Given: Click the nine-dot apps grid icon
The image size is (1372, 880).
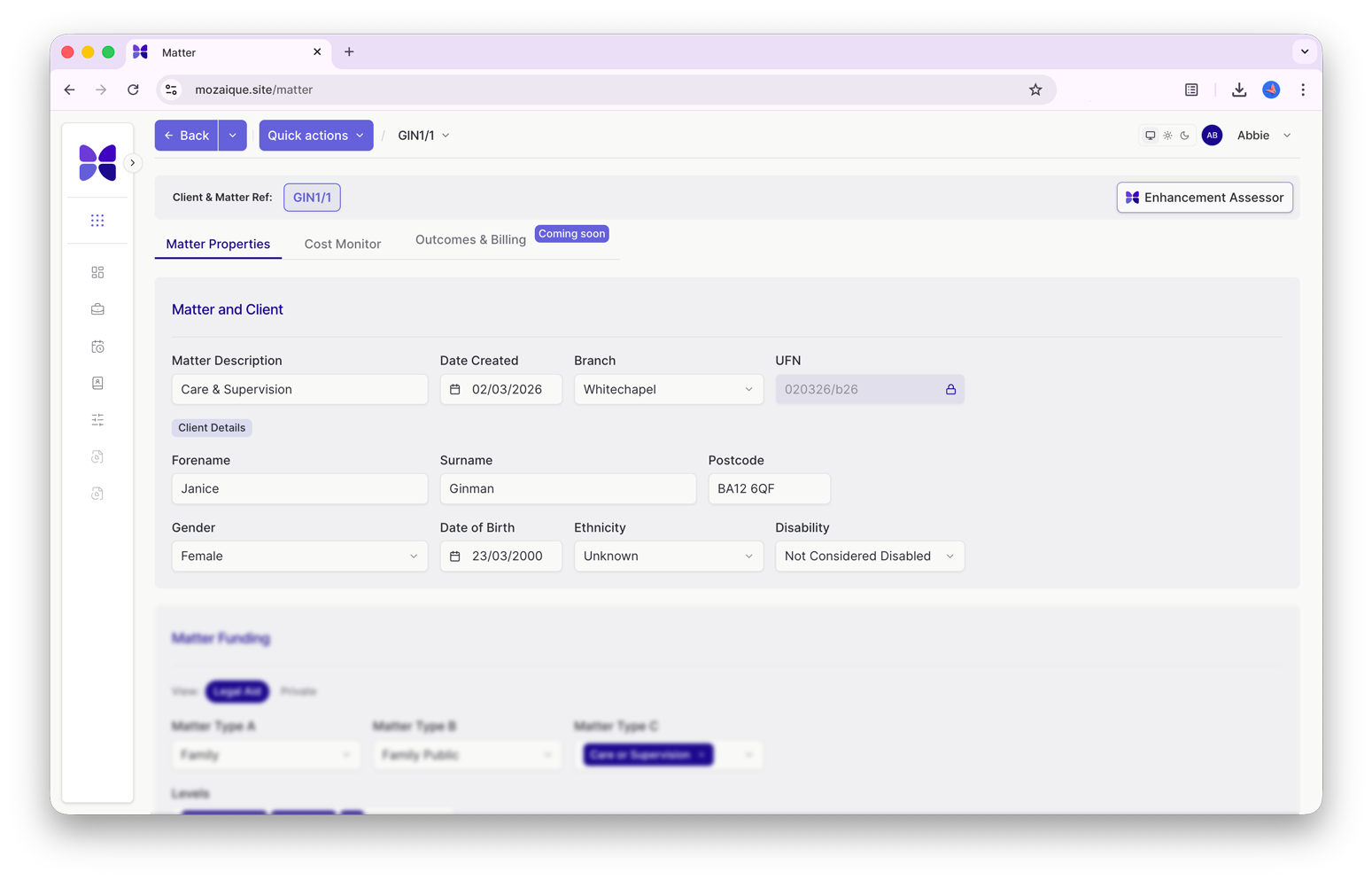Looking at the screenshot, I should click(x=97, y=221).
